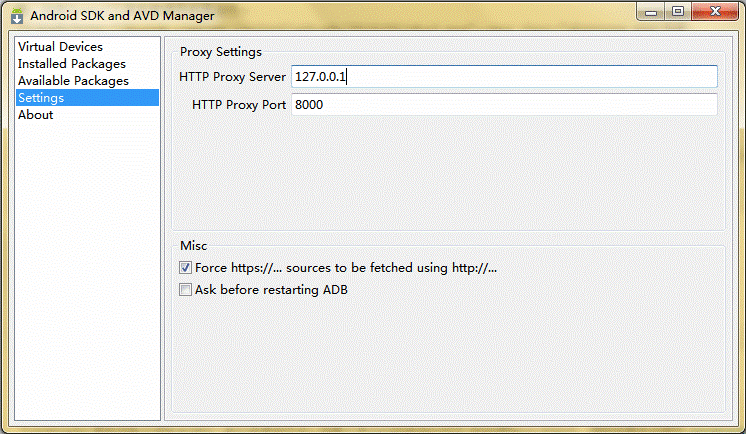Click the window title text
The width and height of the screenshot is (746, 434).
[122, 16]
